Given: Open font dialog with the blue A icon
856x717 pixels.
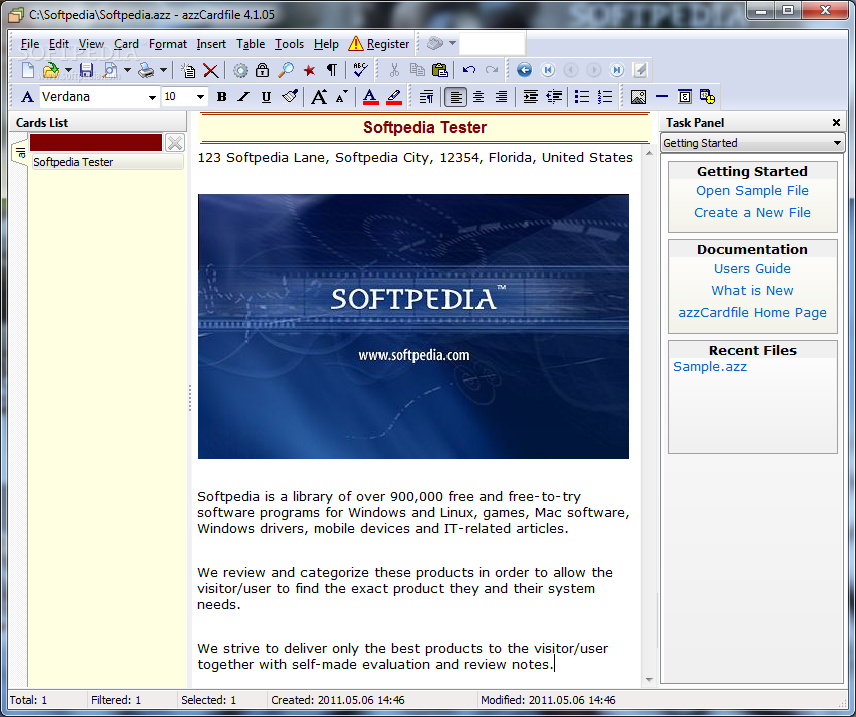Looking at the screenshot, I should coord(27,97).
